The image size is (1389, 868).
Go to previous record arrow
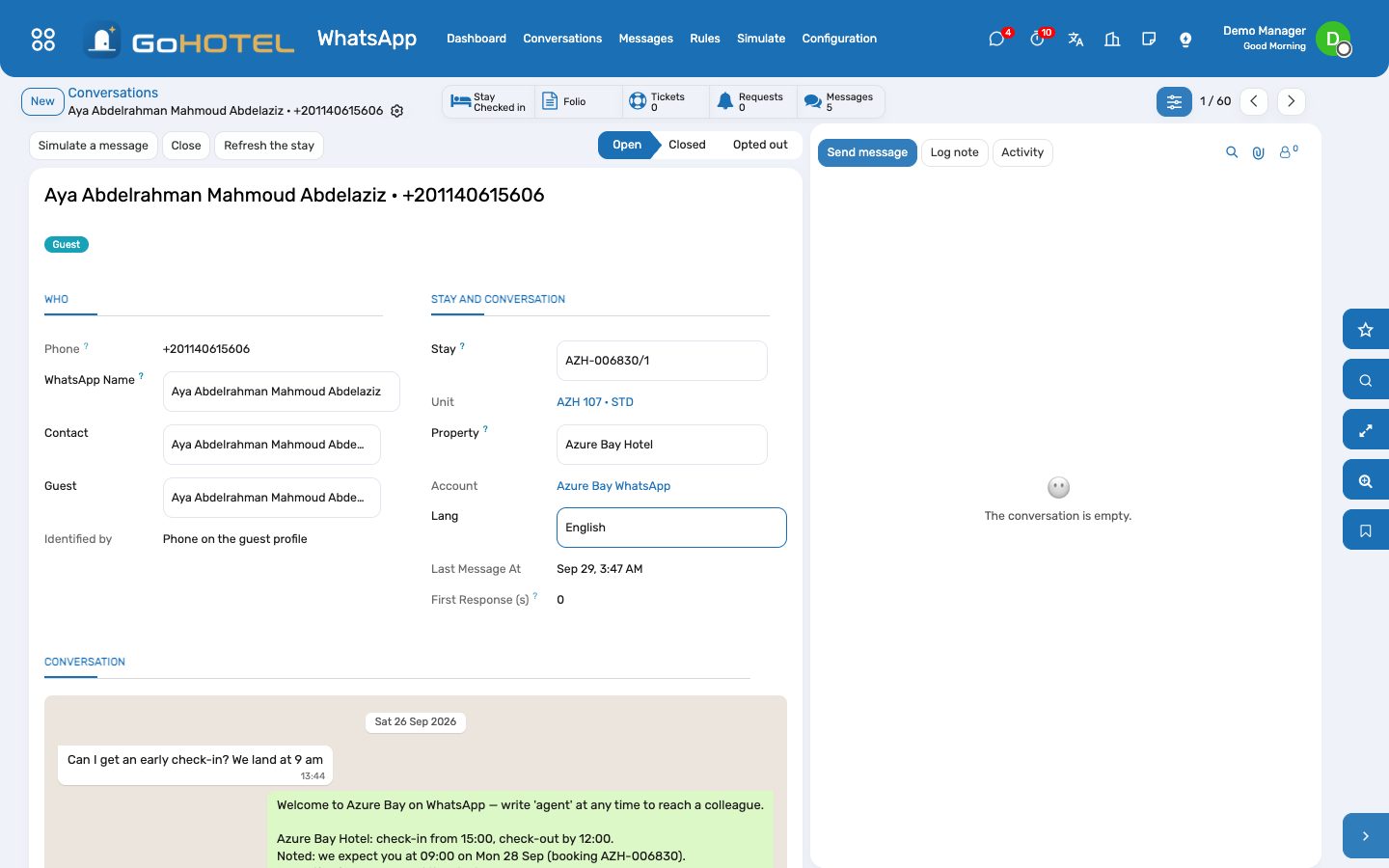click(1253, 101)
